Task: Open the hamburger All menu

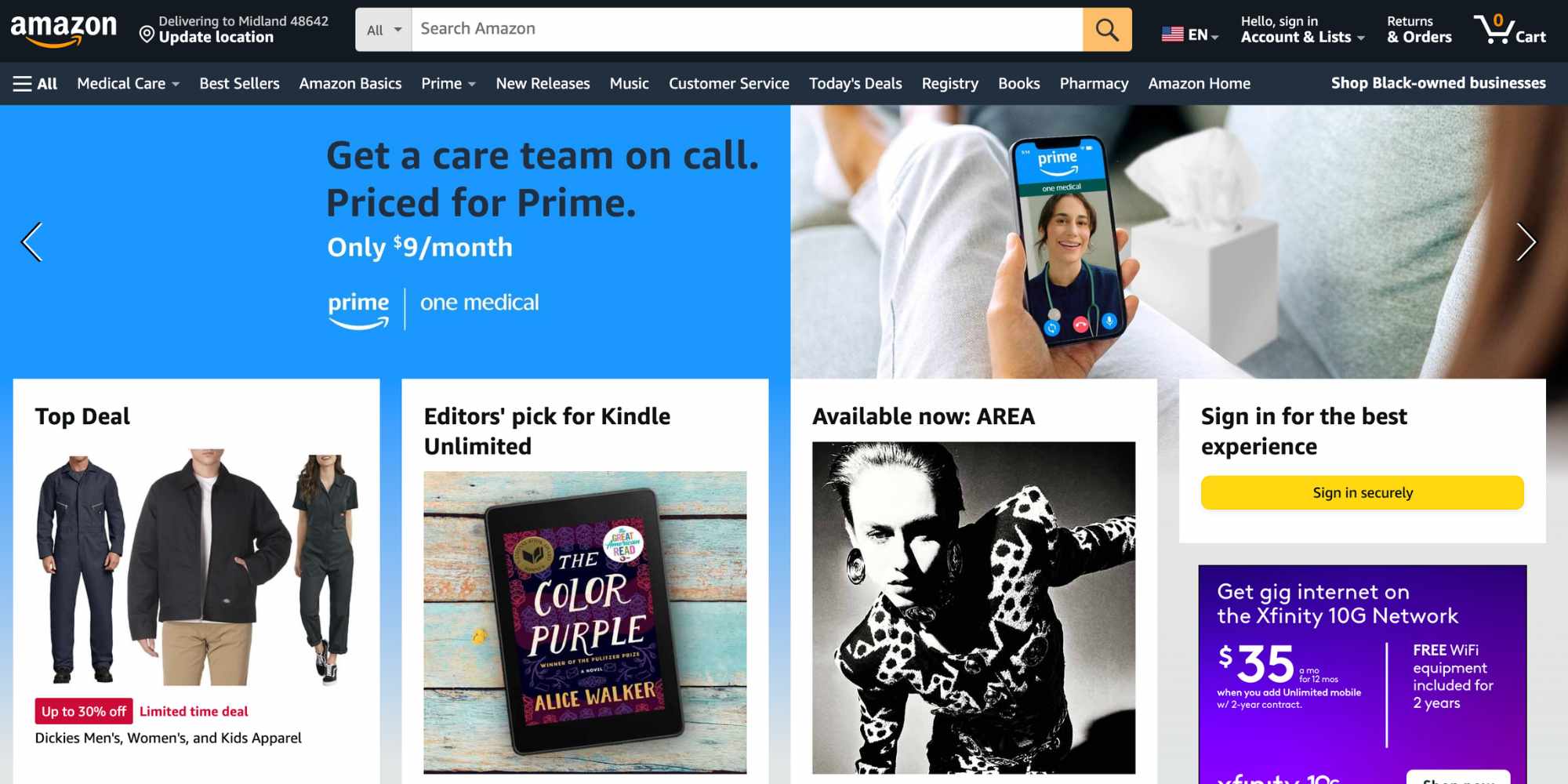Action: coord(35,84)
